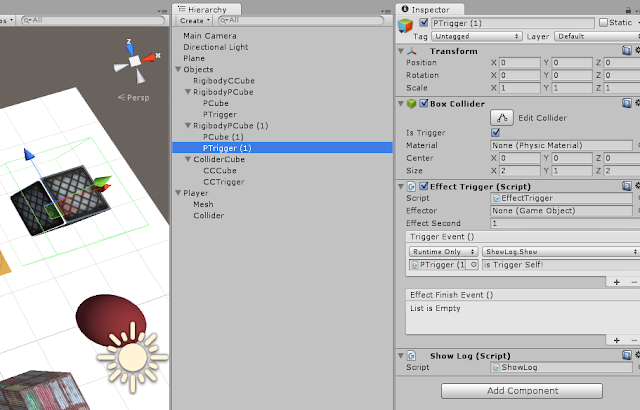Click the Transform component help icon
The width and height of the screenshot is (640, 410).
point(627,51)
